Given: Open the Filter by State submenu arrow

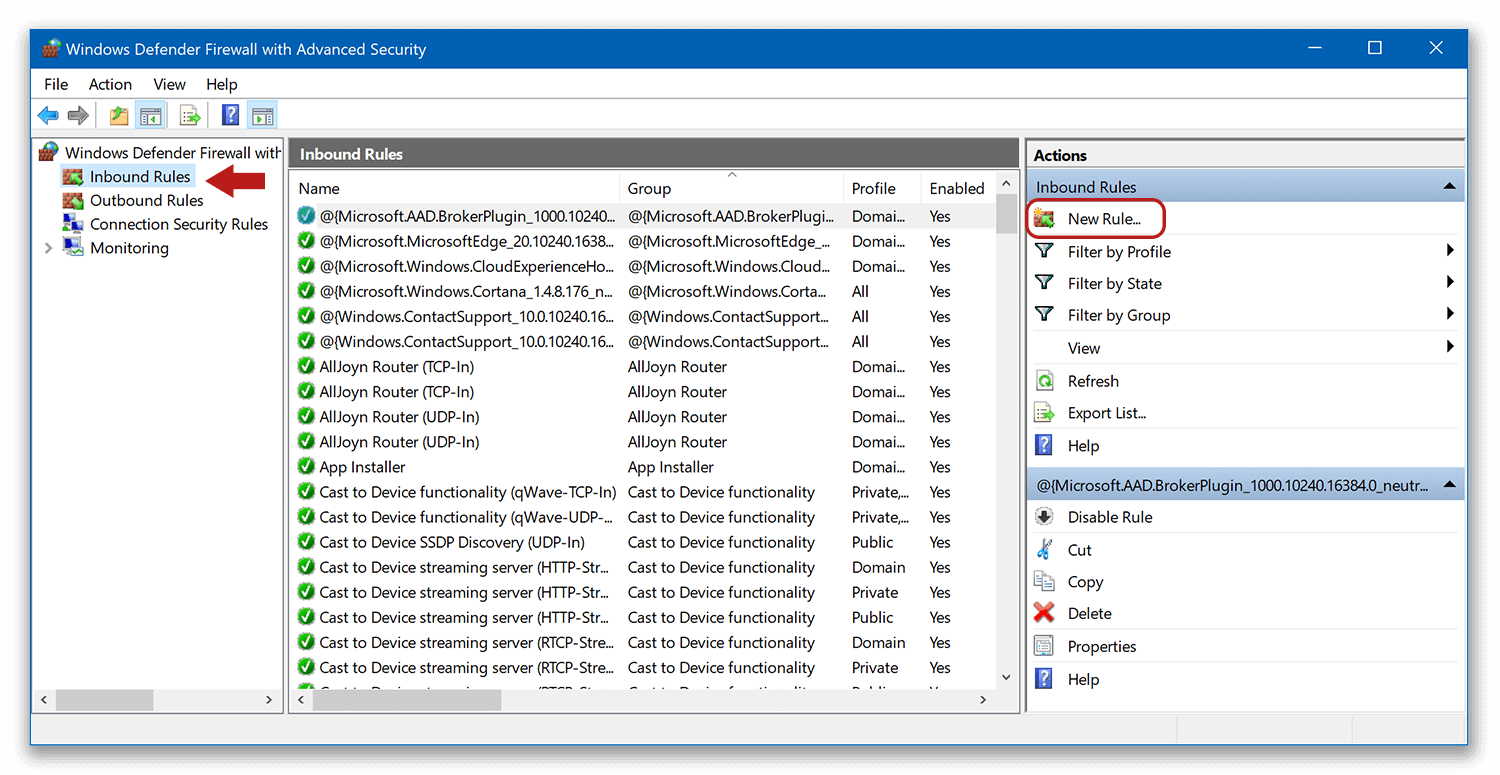Looking at the screenshot, I should [x=1450, y=283].
